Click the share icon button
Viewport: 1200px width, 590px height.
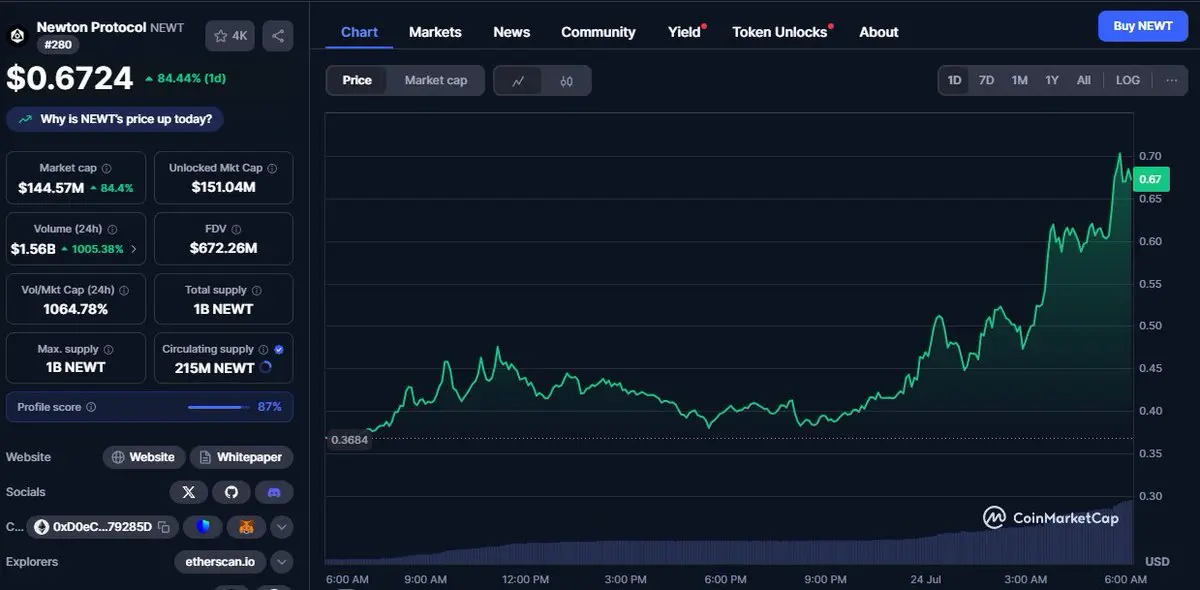click(x=278, y=36)
